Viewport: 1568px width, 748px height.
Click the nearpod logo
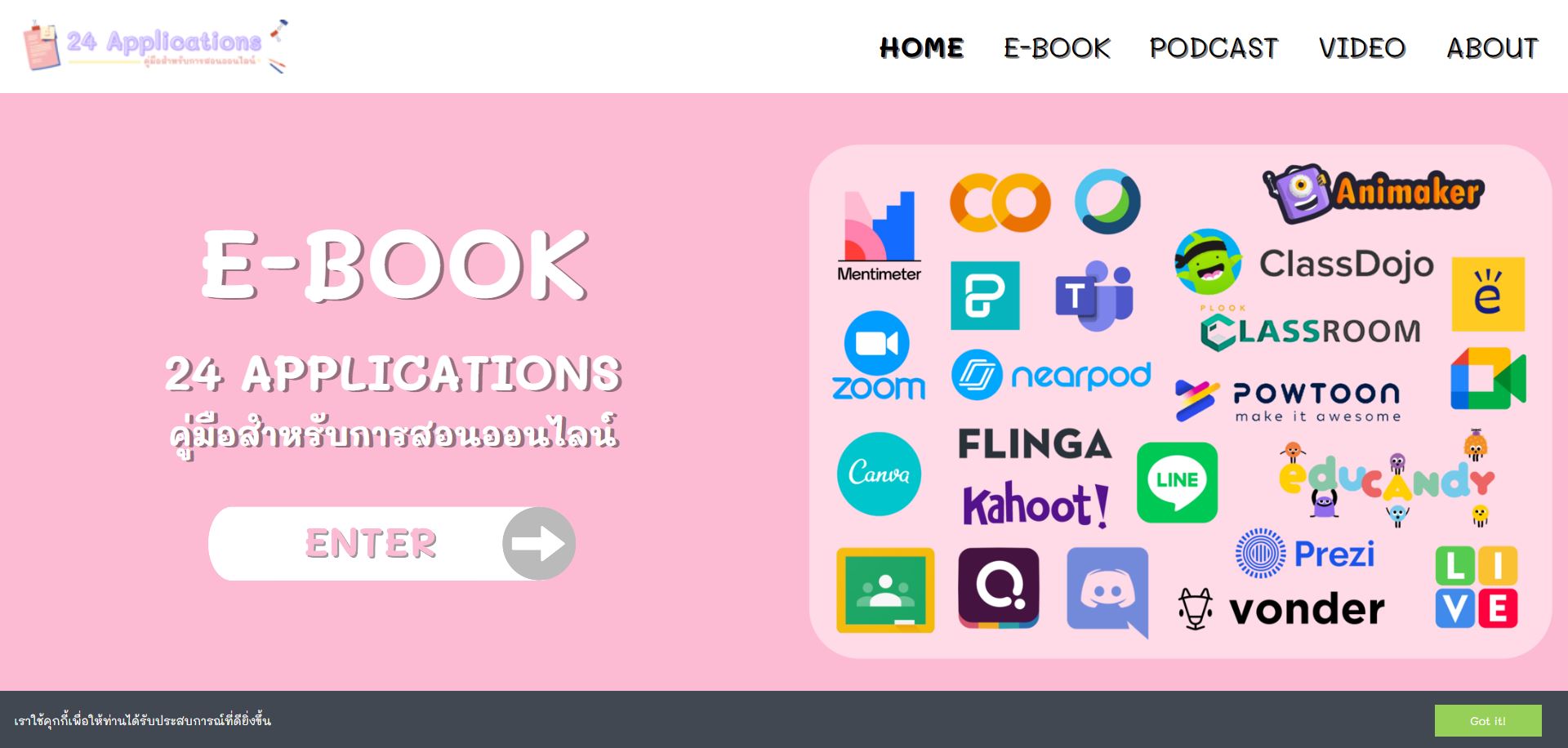1051,375
